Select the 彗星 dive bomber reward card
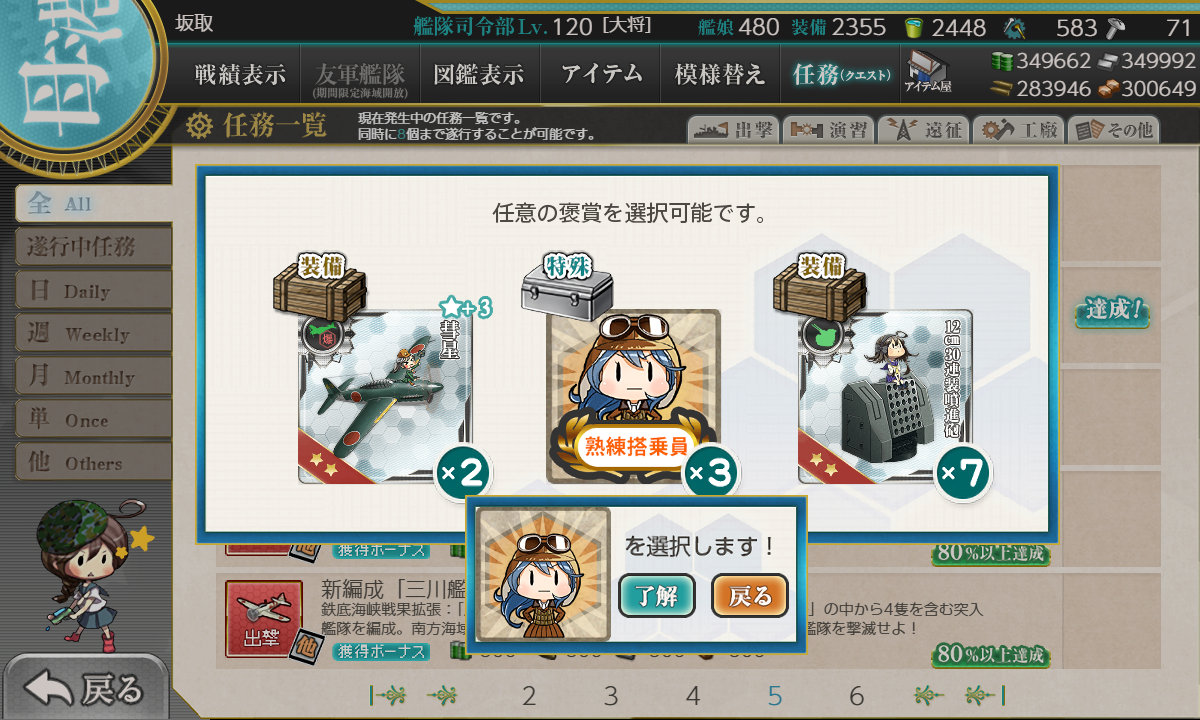1200x720 pixels. pyautogui.click(x=385, y=397)
